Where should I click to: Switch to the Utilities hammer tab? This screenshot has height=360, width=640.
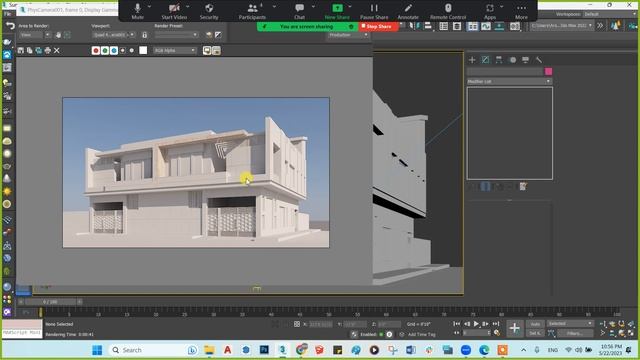pyautogui.click(x=539, y=60)
